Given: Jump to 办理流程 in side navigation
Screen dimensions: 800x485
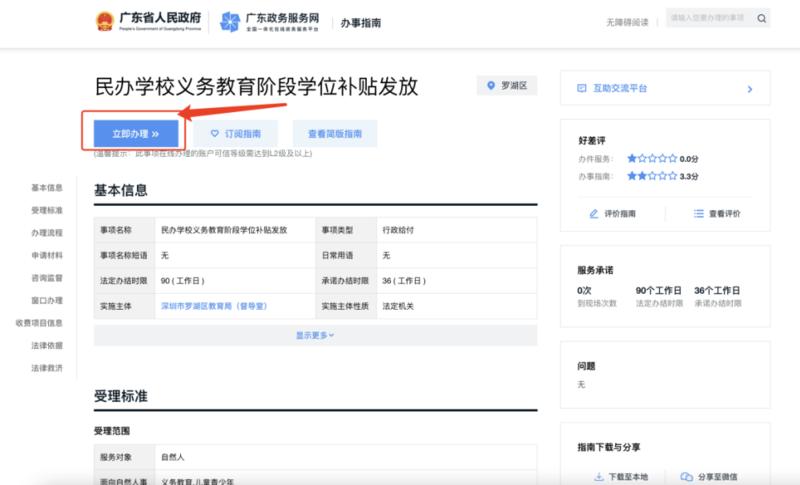Looking at the screenshot, I should (x=47, y=233).
